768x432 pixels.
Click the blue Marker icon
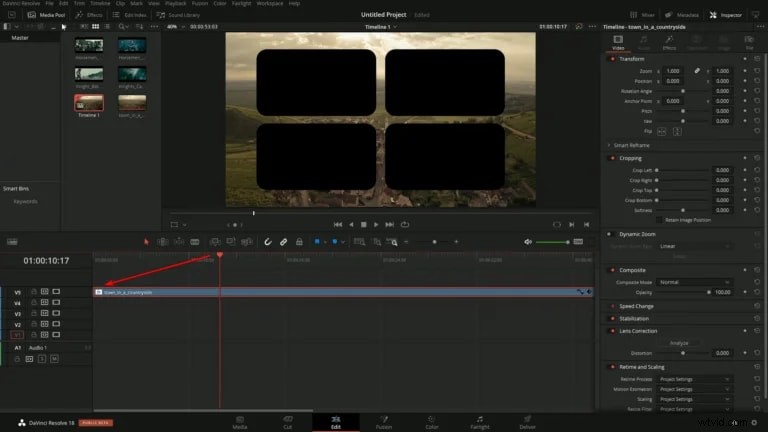pos(335,241)
